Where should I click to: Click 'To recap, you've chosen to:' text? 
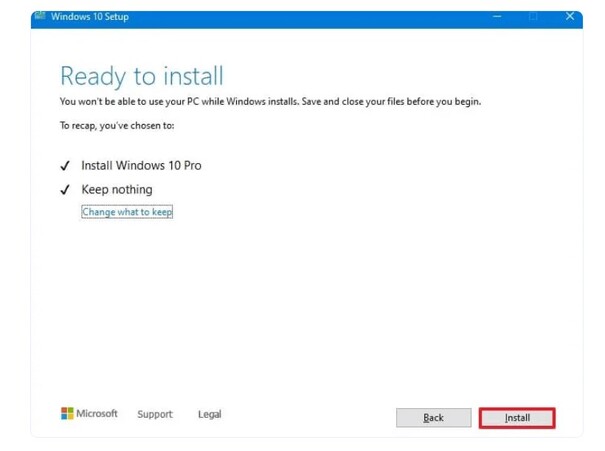pos(117,125)
